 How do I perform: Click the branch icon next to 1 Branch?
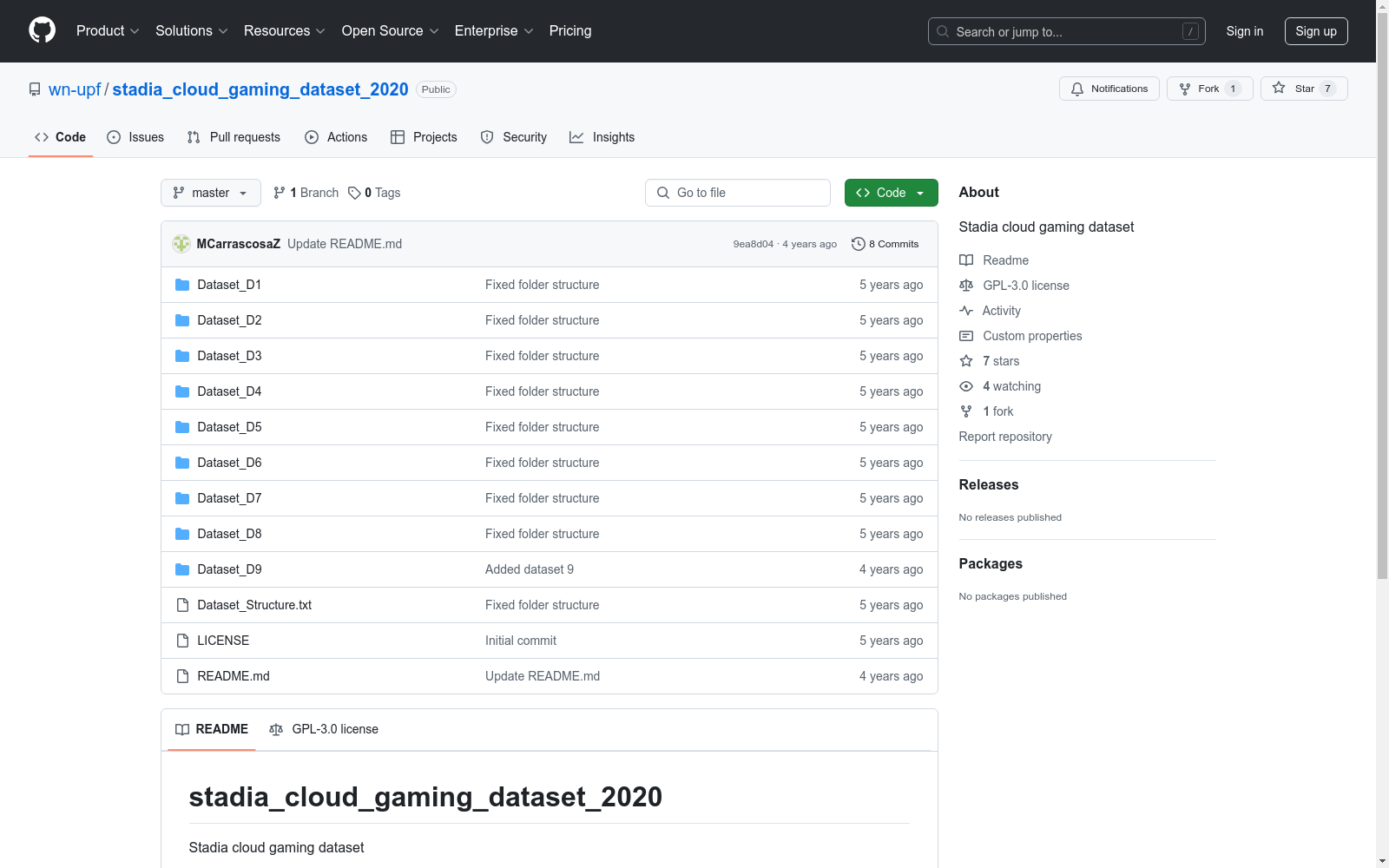280,193
